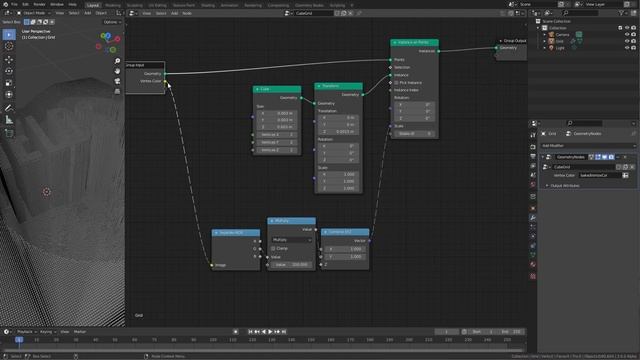Viewport: 640px width, 360px height.
Task: Select the Move tool in the viewport toolbar
Action: (9, 60)
